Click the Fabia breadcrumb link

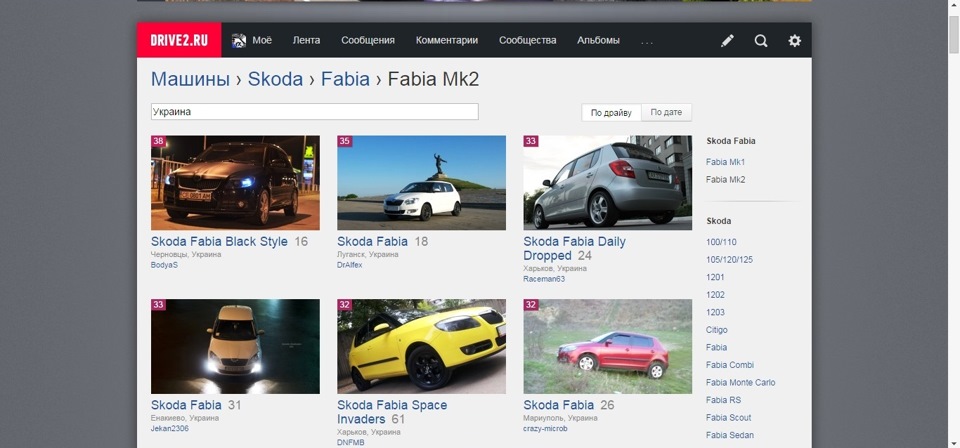345,79
